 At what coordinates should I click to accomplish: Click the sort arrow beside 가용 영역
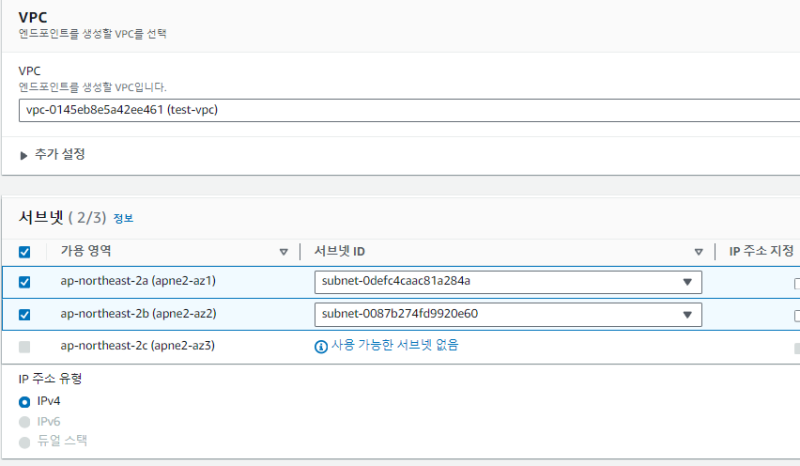pos(283,252)
